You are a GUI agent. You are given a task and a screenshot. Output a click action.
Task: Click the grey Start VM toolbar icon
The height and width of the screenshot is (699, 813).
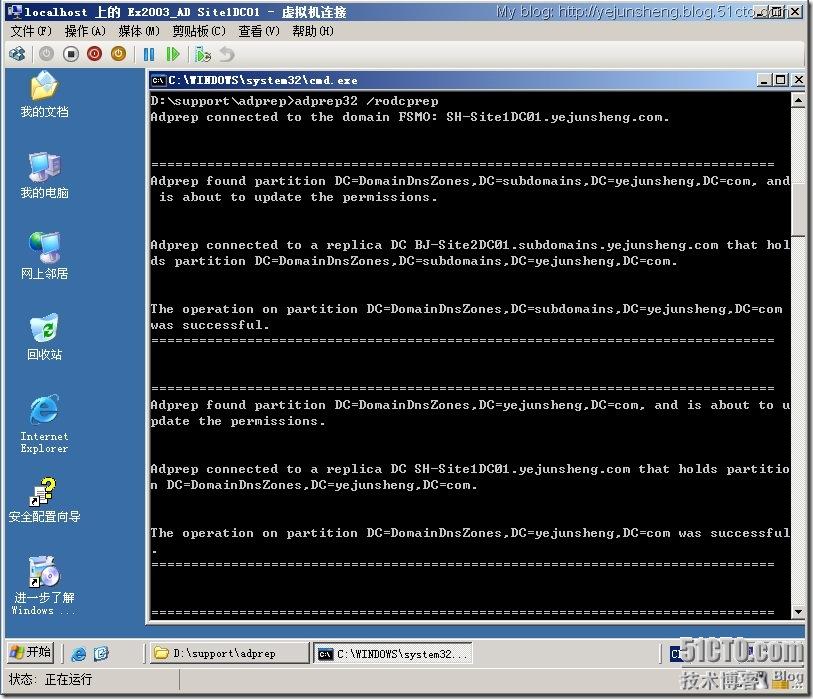(x=46, y=54)
